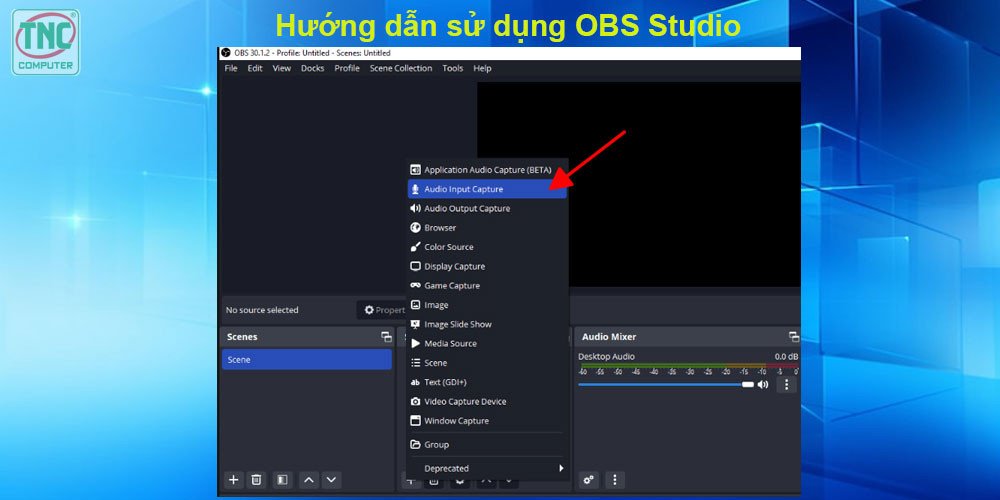
Task: Select the Scene item in Scenes list
Action: (x=306, y=360)
